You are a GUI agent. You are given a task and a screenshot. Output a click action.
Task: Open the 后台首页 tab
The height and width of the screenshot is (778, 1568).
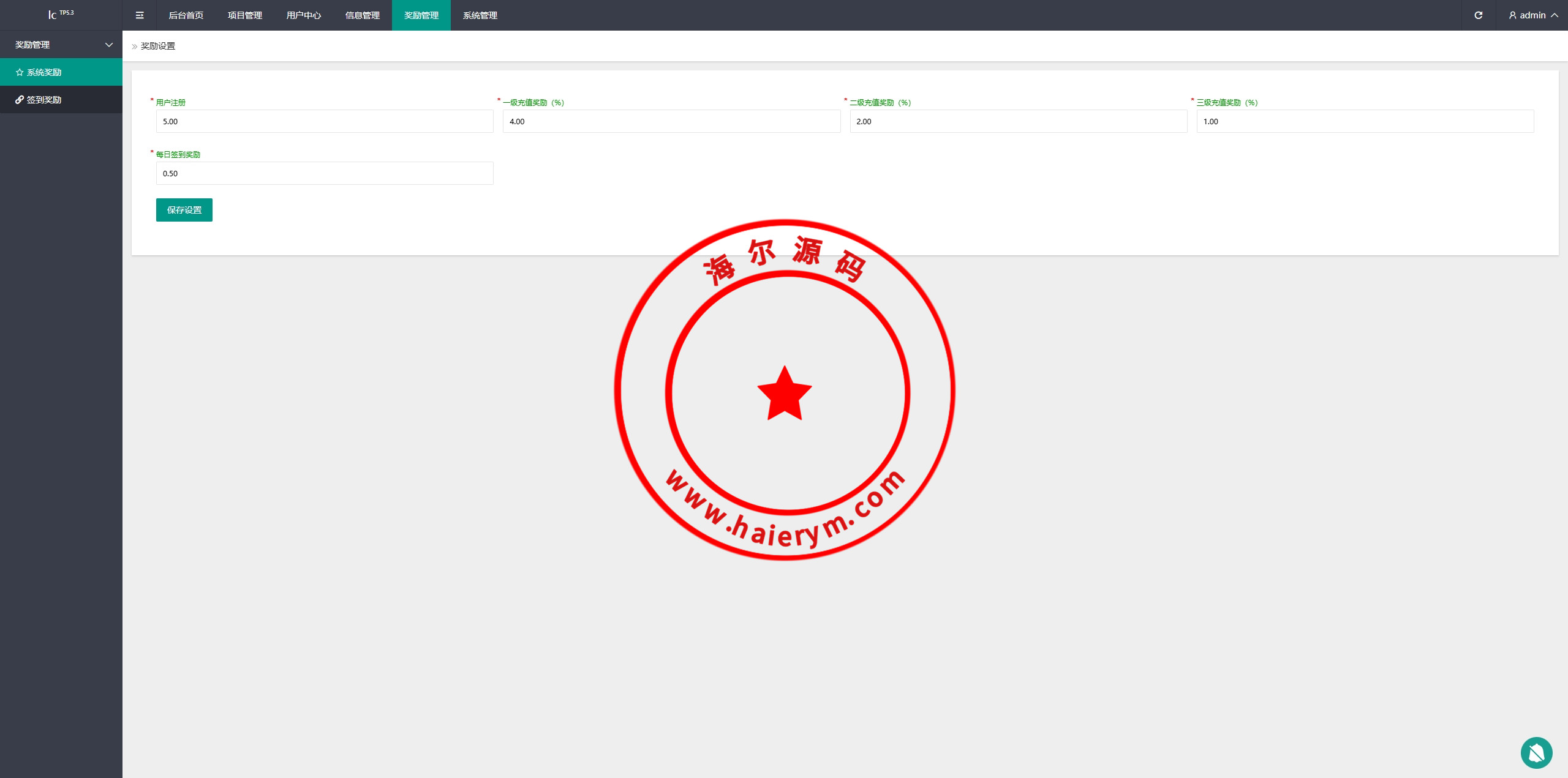point(186,15)
